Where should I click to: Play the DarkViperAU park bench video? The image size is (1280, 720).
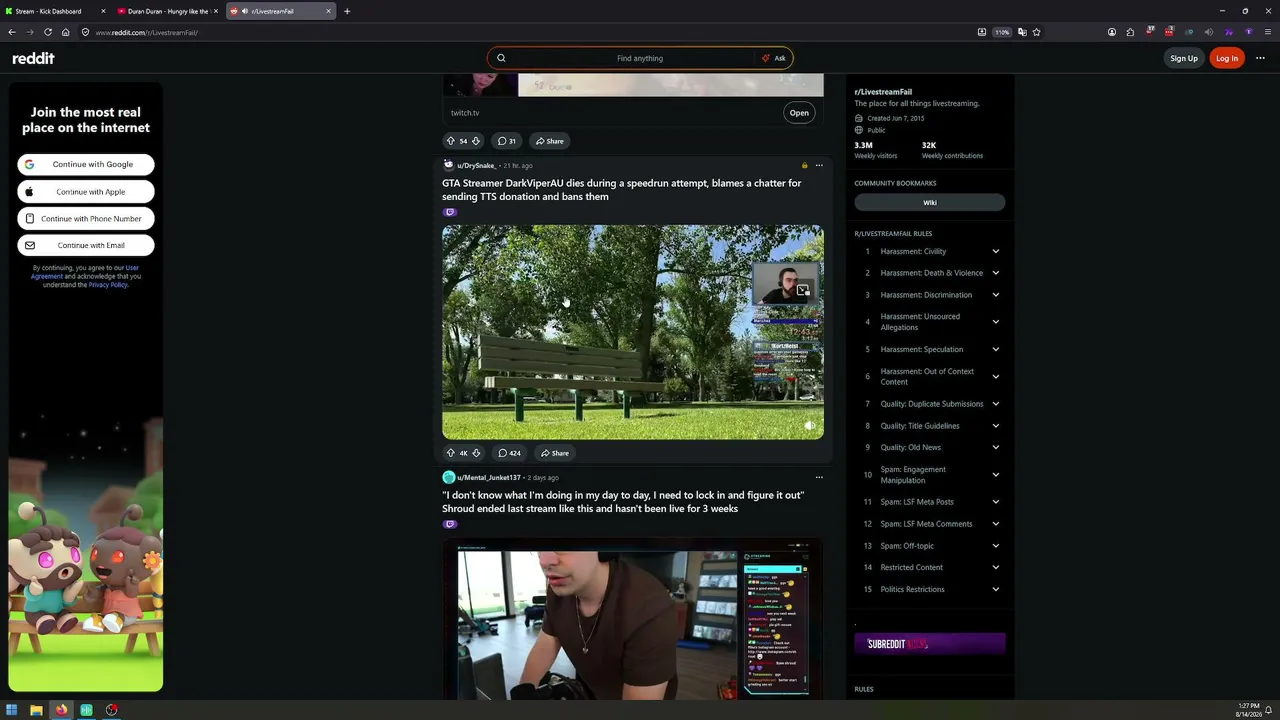(633, 332)
